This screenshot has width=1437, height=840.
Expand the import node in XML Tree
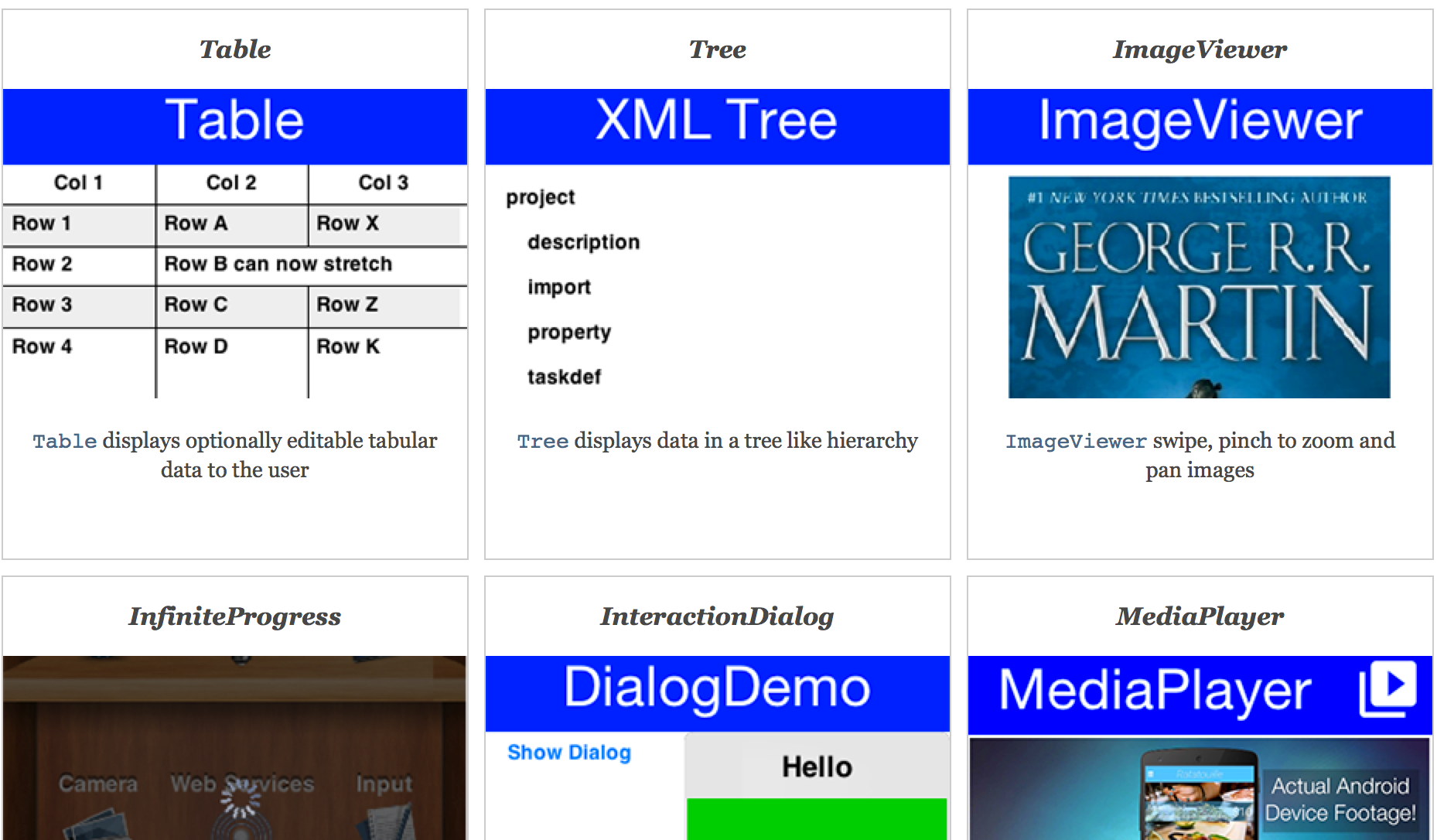[558, 287]
